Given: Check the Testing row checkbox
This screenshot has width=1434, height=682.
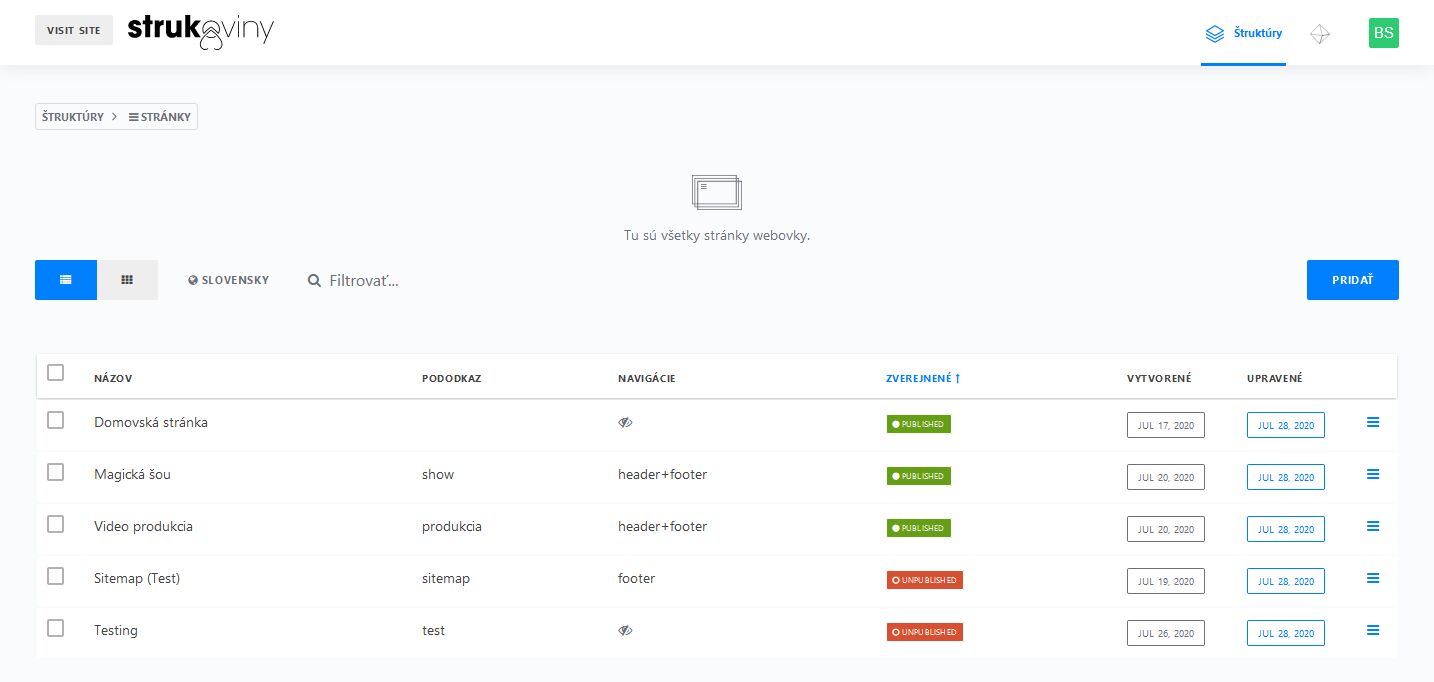Looking at the screenshot, I should coord(56,628).
